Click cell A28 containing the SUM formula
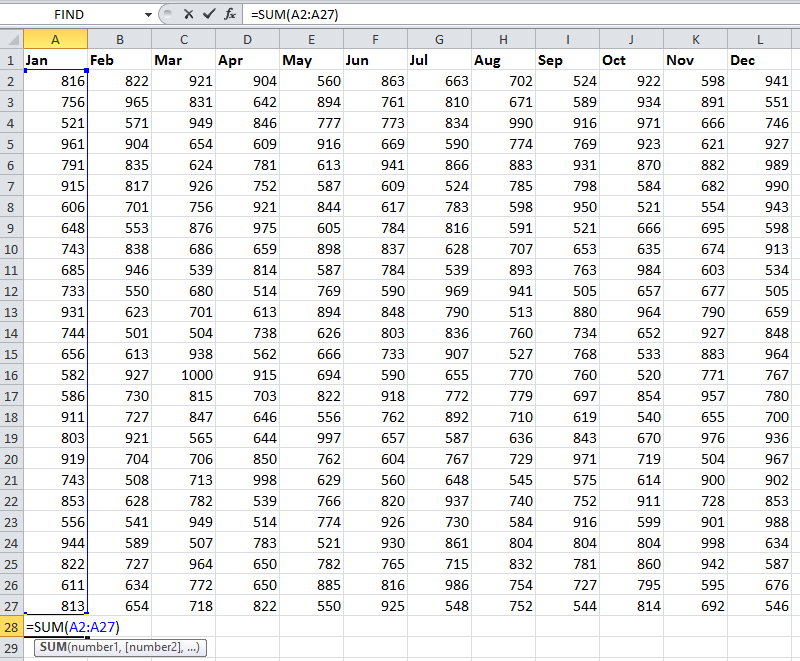 click(56, 627)
